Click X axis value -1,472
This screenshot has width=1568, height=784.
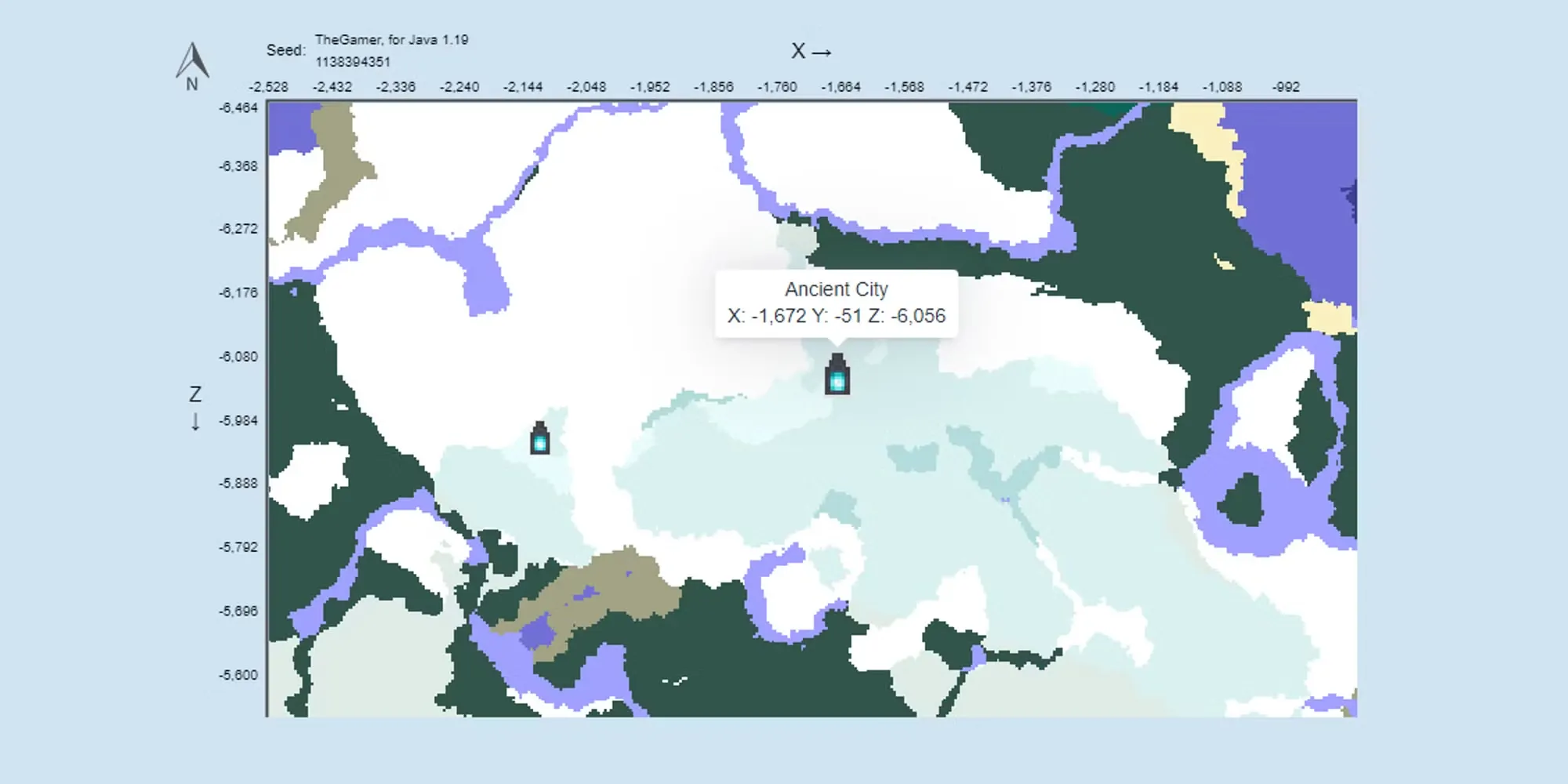967,87
